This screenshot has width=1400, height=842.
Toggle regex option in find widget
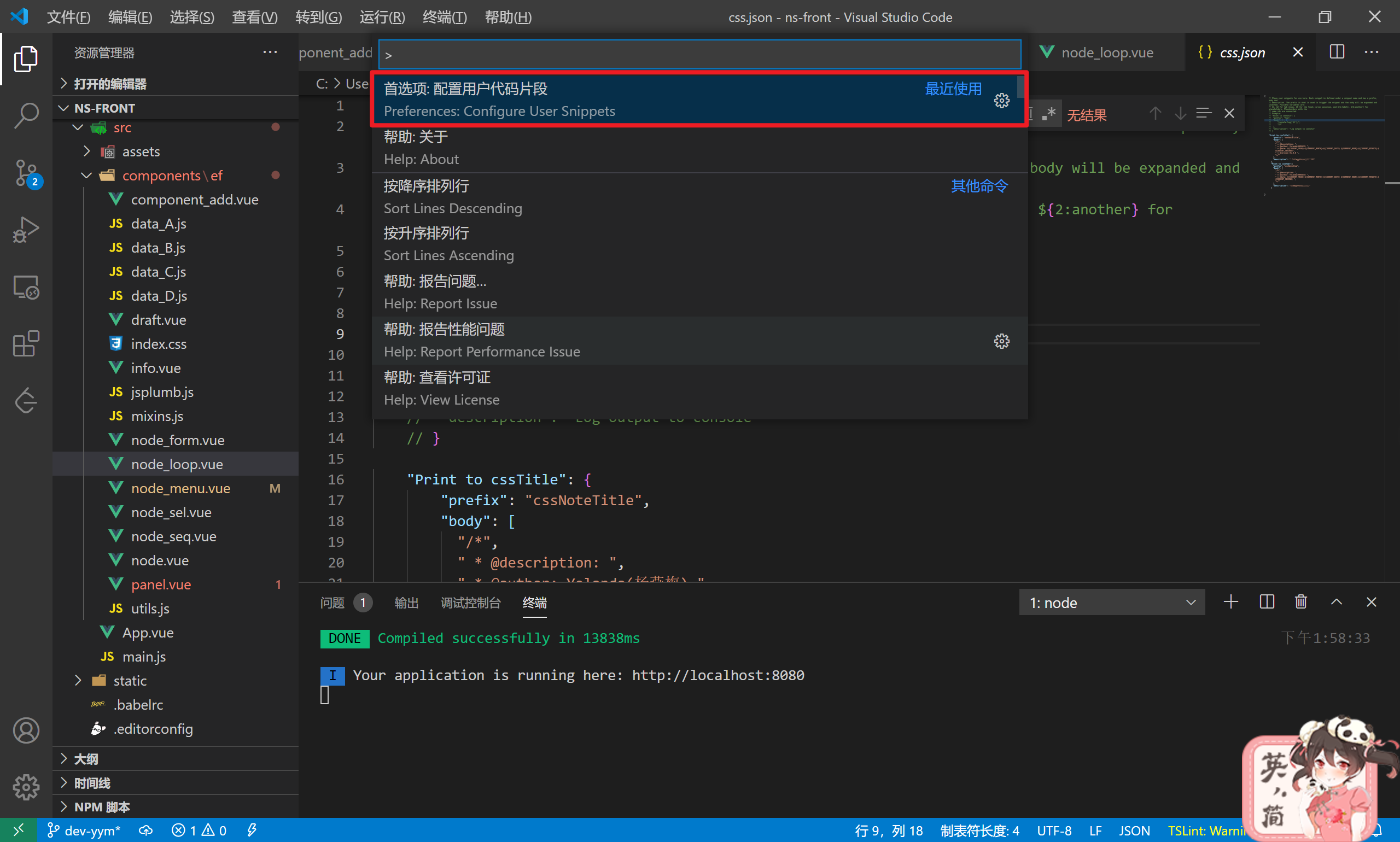(x=1049, y=114)
